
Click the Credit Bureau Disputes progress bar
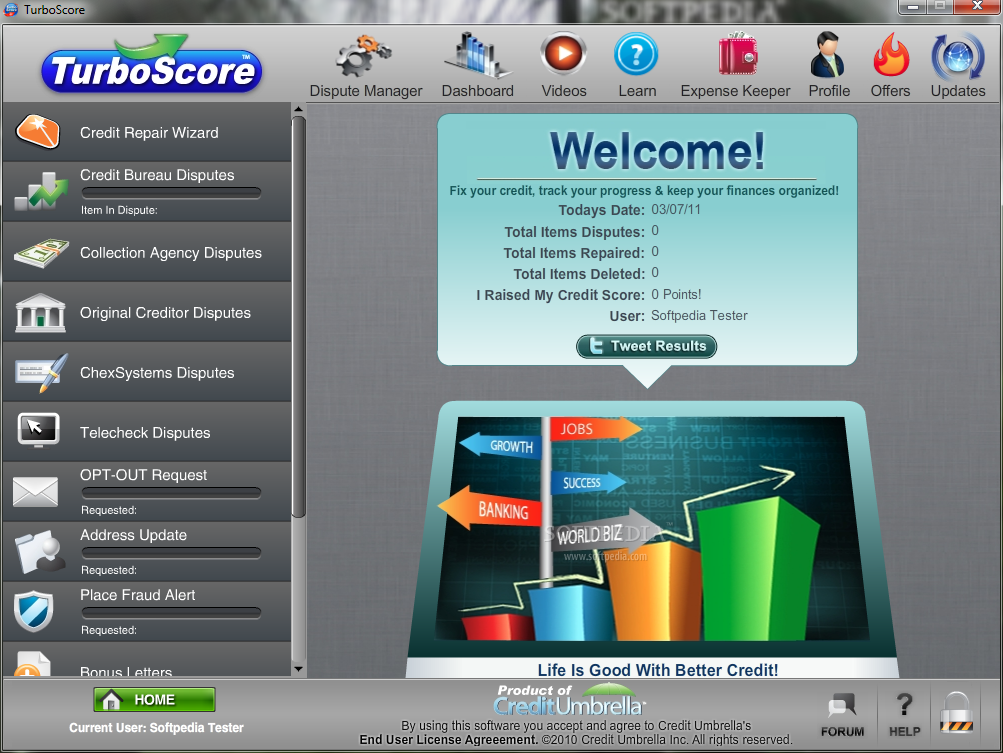tap(171, 192)
